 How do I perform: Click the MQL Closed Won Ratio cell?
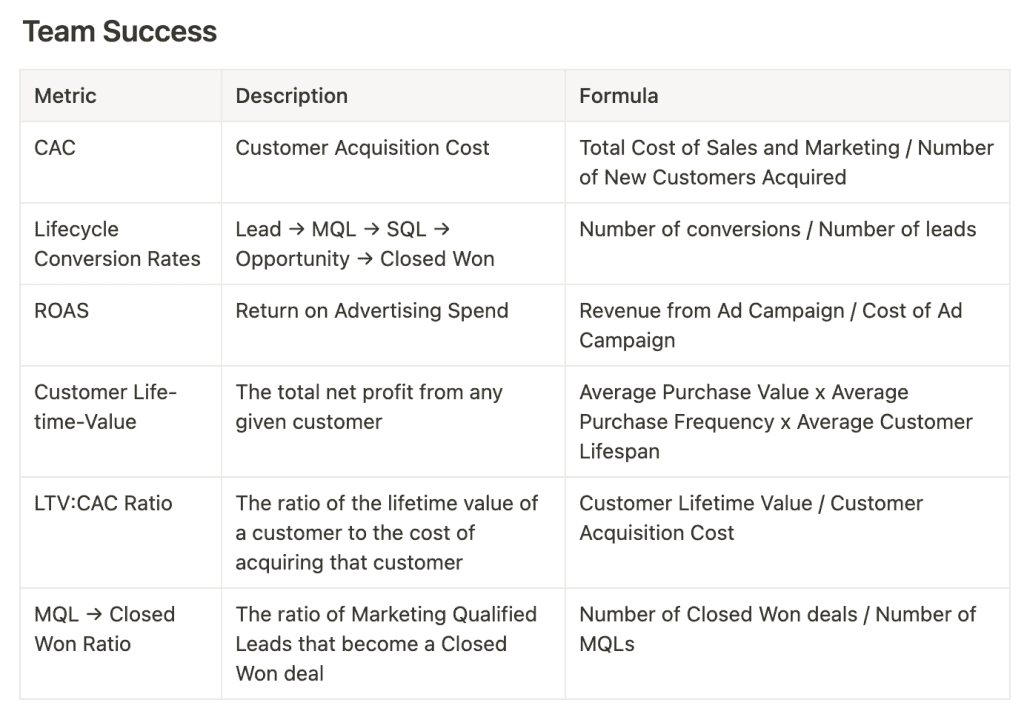click(x=121, y=643)
